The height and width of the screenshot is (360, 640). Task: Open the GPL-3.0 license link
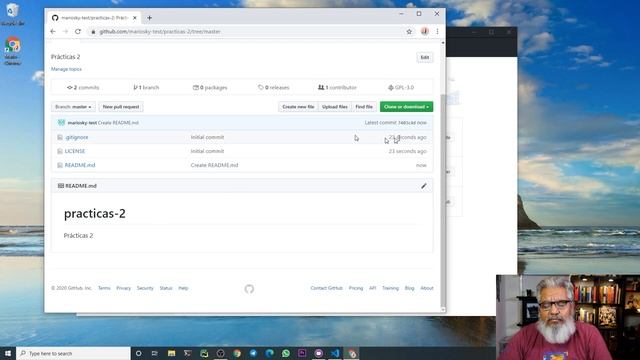coord(401,87)
